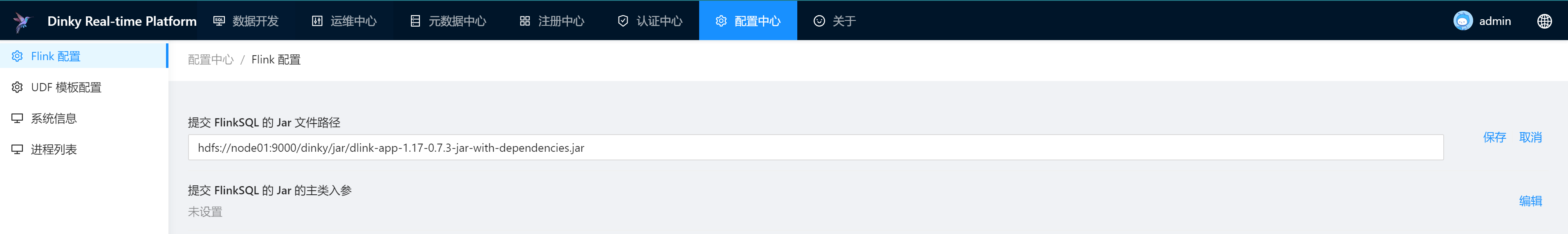Click 保存 to save the Jar path
The width and height of the screenshot is (1568, 234).
(x=1494, y=137)
